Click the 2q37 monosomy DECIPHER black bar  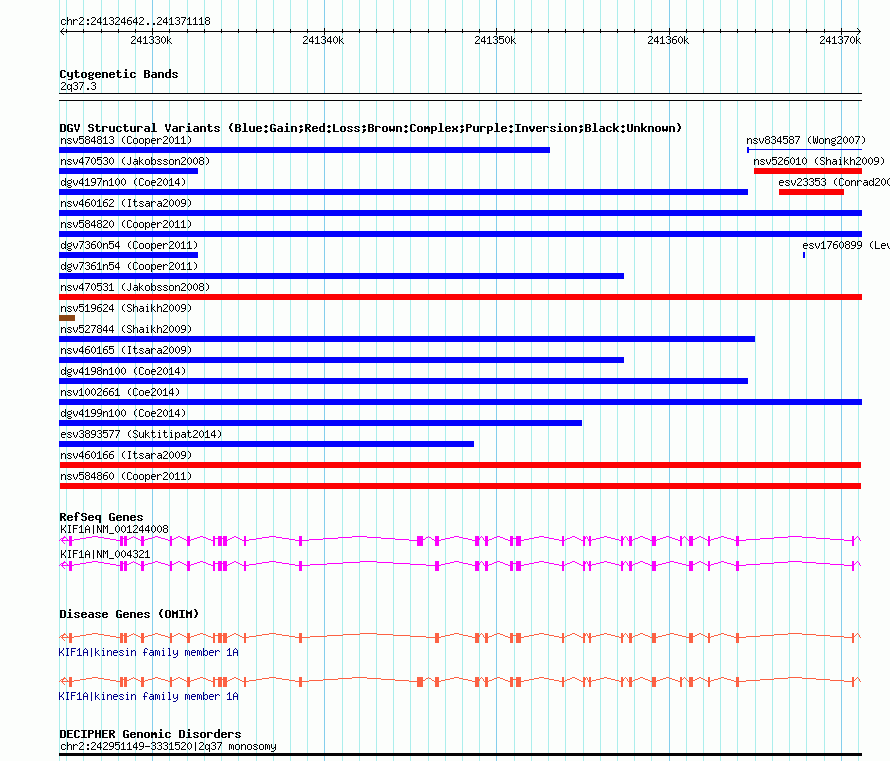pos(460,755)
